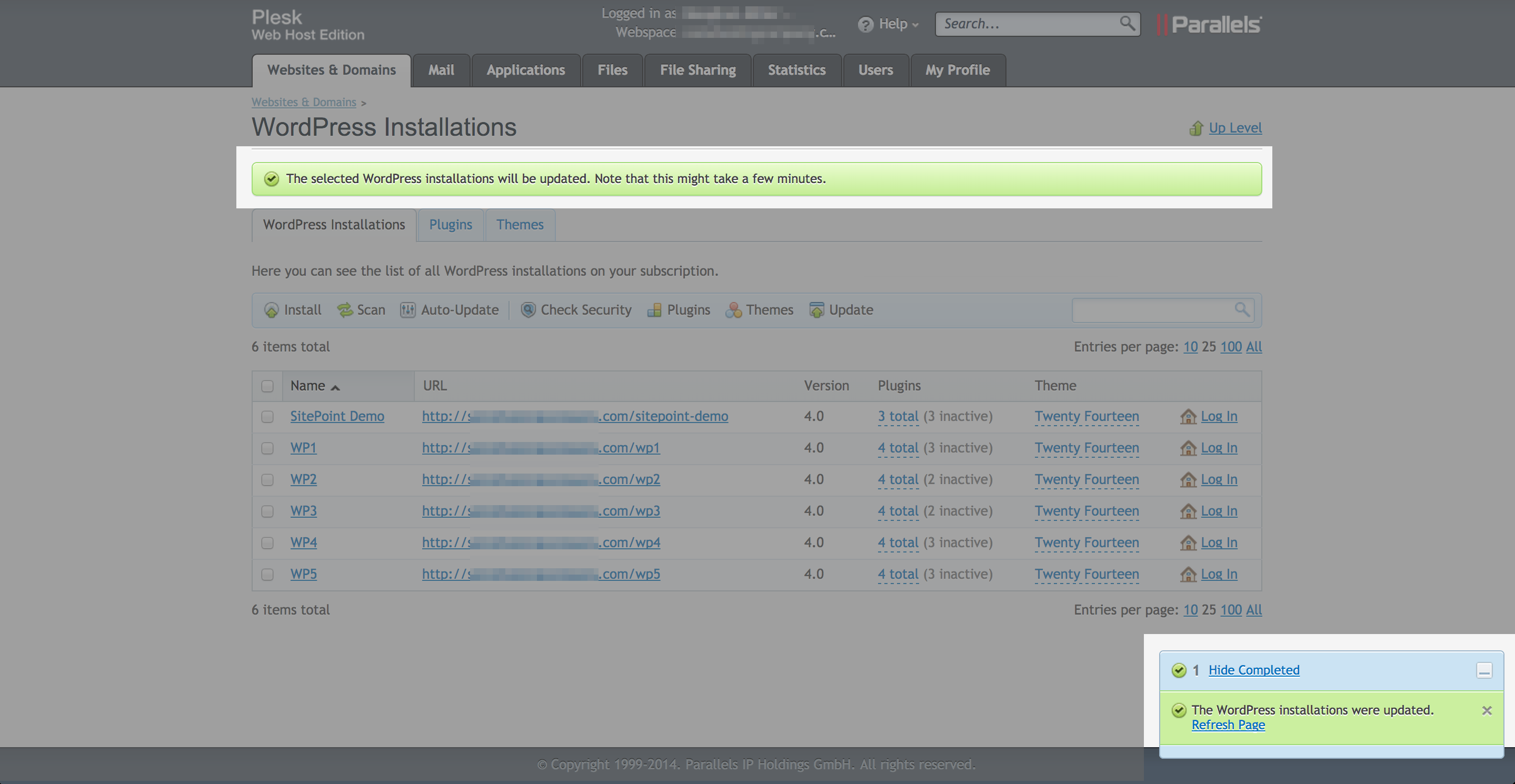The height and width of the screenshot is (784, 1515).
Task: Open the My Profile tab
Action: point(958,71)
